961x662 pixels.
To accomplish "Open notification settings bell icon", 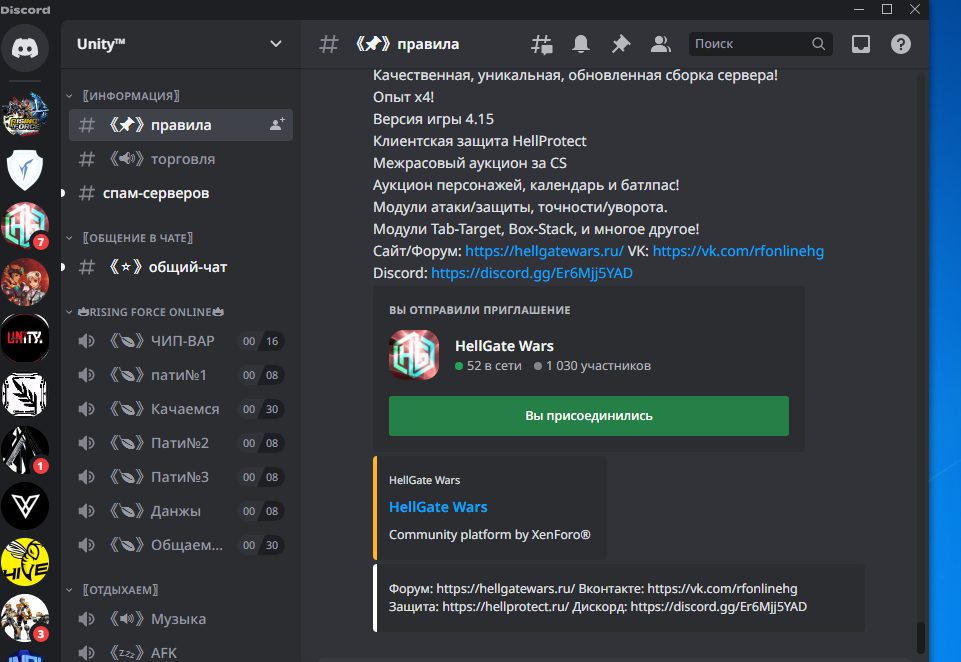I will click(581, 44).
